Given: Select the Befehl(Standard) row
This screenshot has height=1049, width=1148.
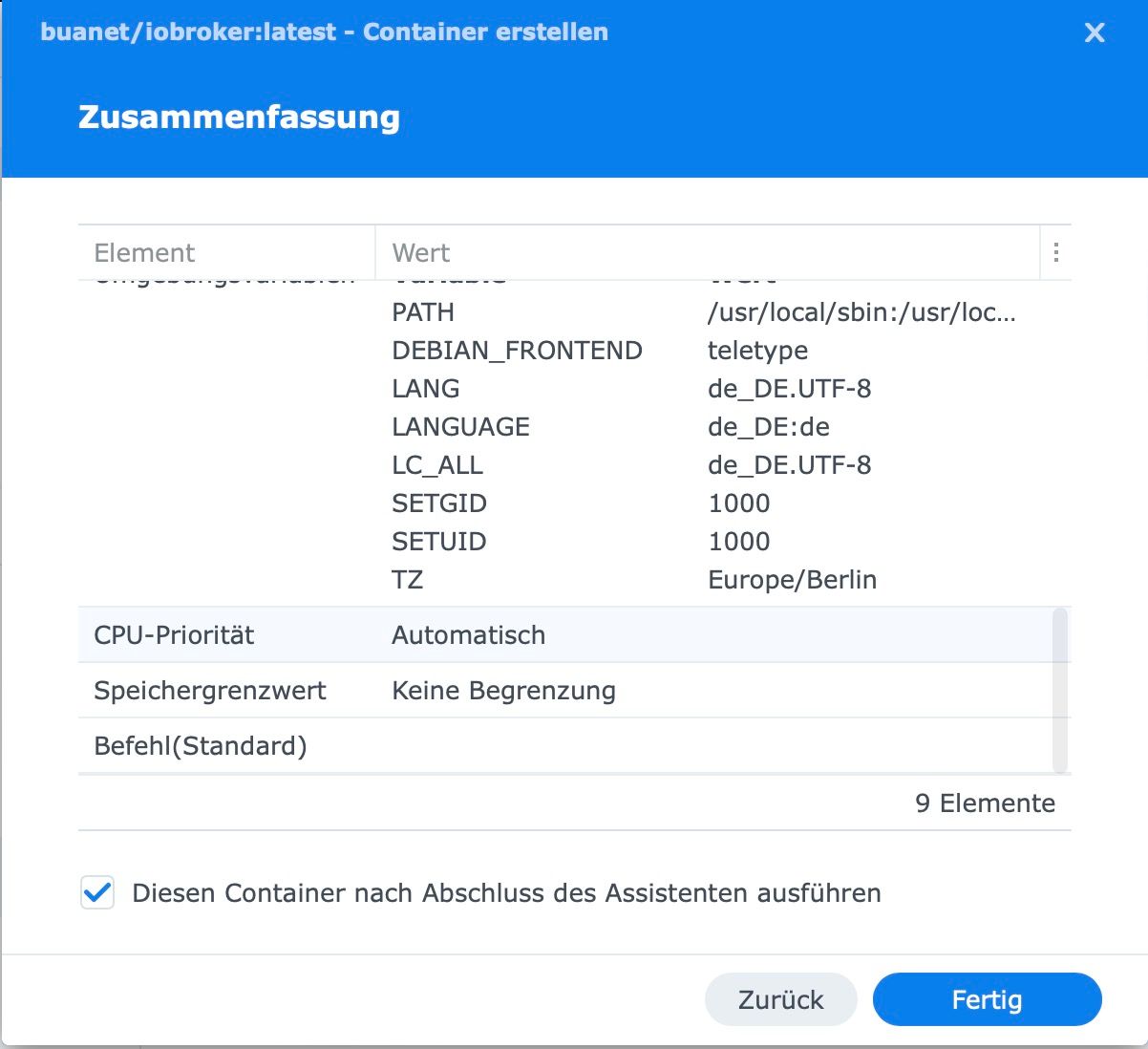Looking at the screenshot, I should pos(201,745).
